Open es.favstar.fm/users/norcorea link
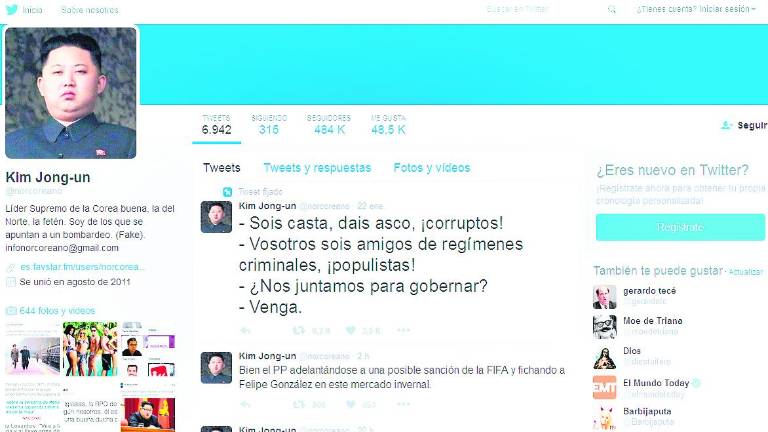This screenshot has height=432, width=768. point(83,267)
